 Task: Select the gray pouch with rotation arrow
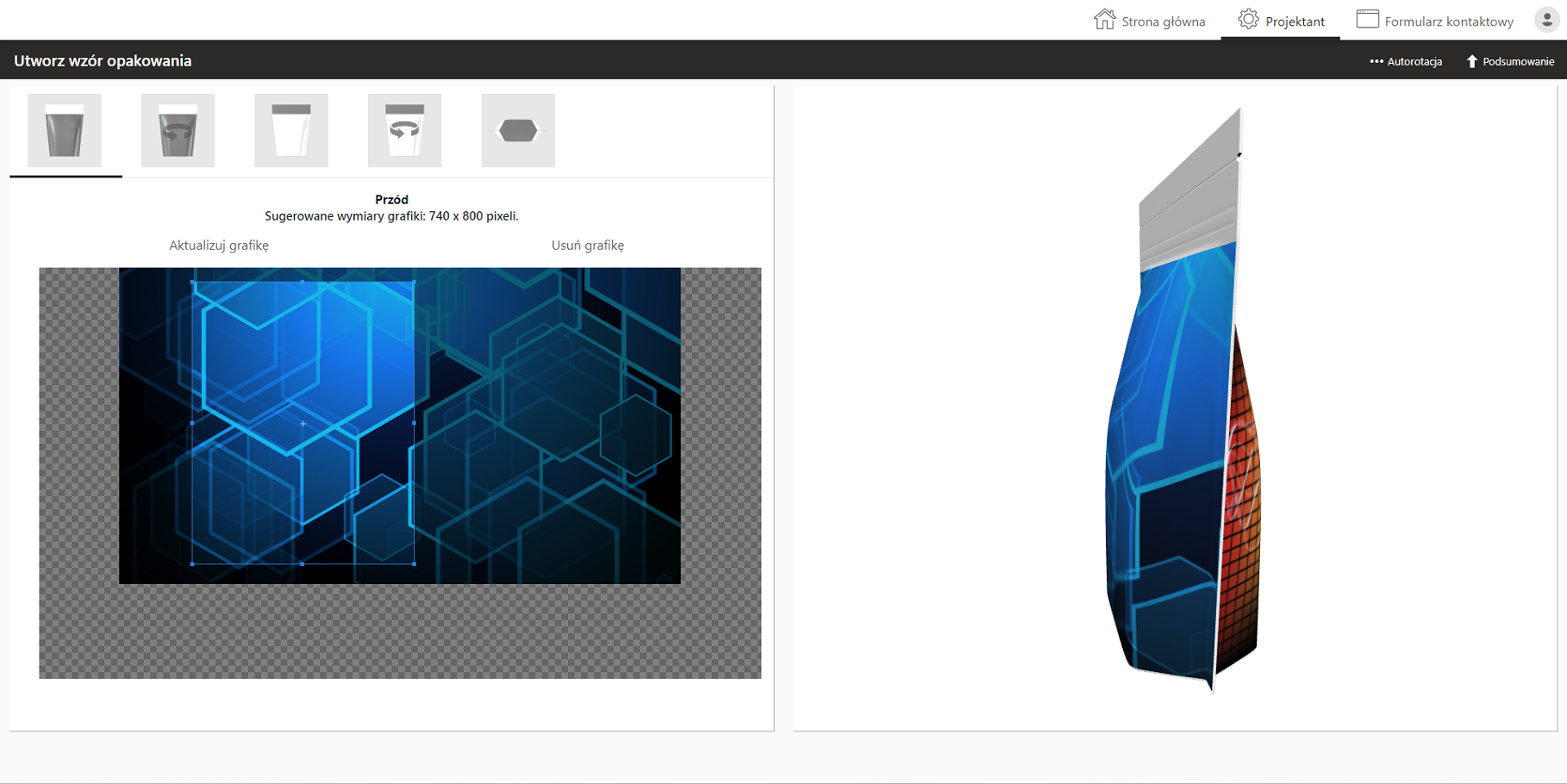click(x=178, y=131)
